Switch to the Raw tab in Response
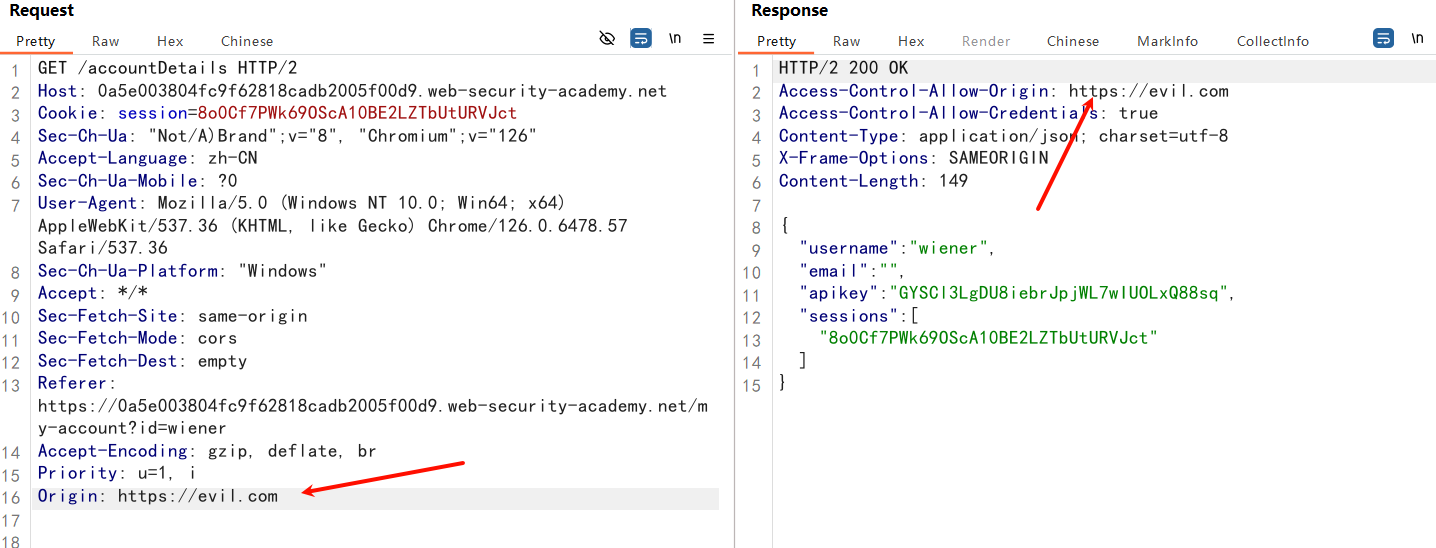 (x=846, y=41)
